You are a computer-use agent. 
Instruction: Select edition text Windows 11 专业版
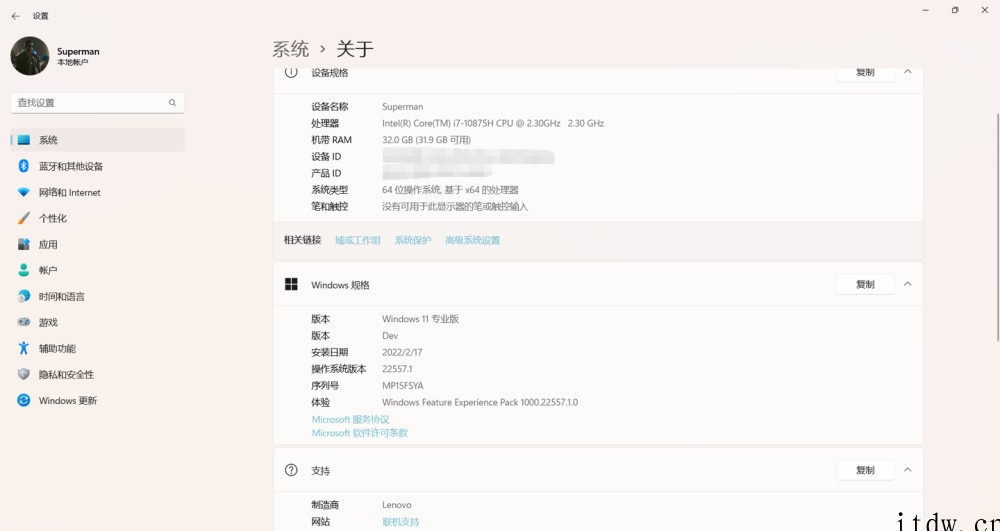click(x=420, y=319)
